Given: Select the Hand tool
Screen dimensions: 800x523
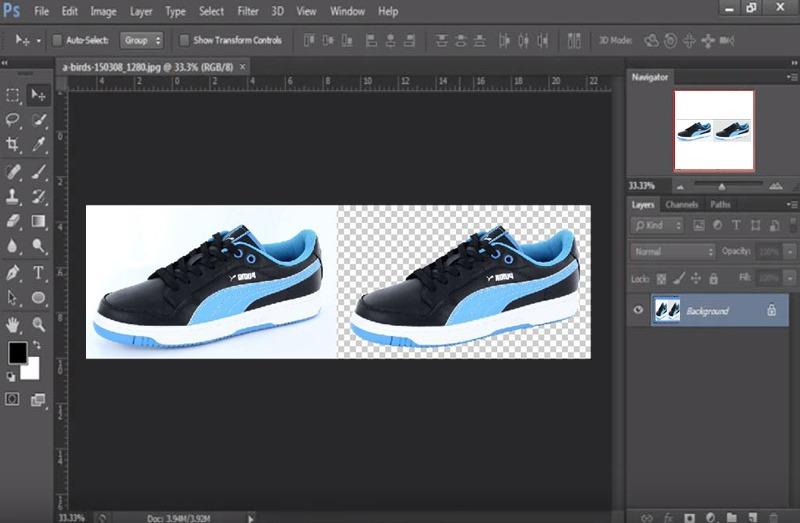Looking at the screenshot, I should [x=13, y=324].
